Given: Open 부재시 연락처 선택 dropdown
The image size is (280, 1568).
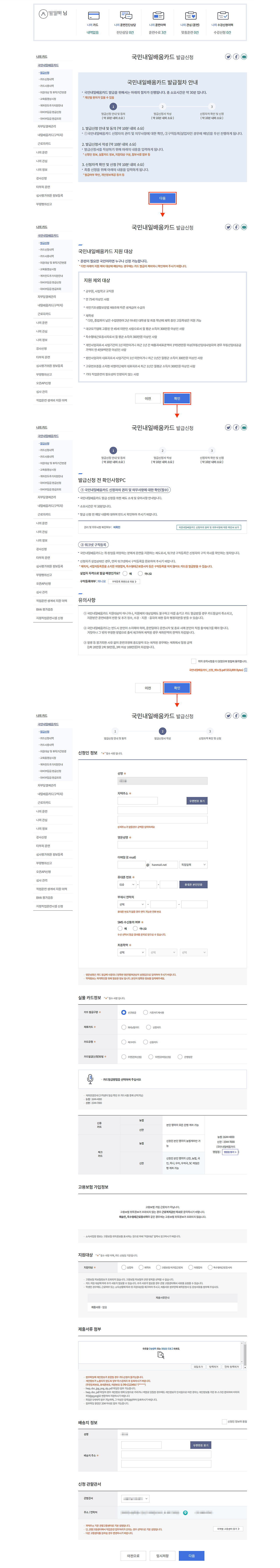Looking at the screenshot, I should click(131, 904).
